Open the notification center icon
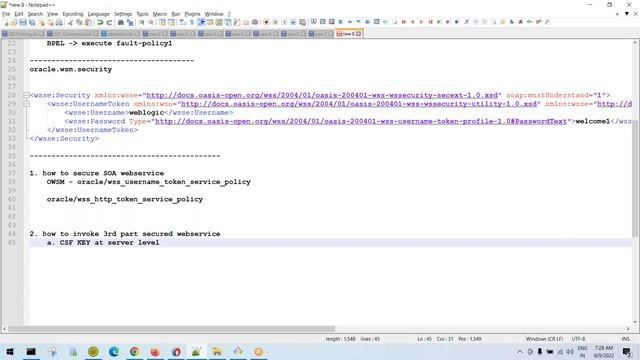Image resolution: width=640 pixels, height=360 pixels. click(x=627, y=351)
